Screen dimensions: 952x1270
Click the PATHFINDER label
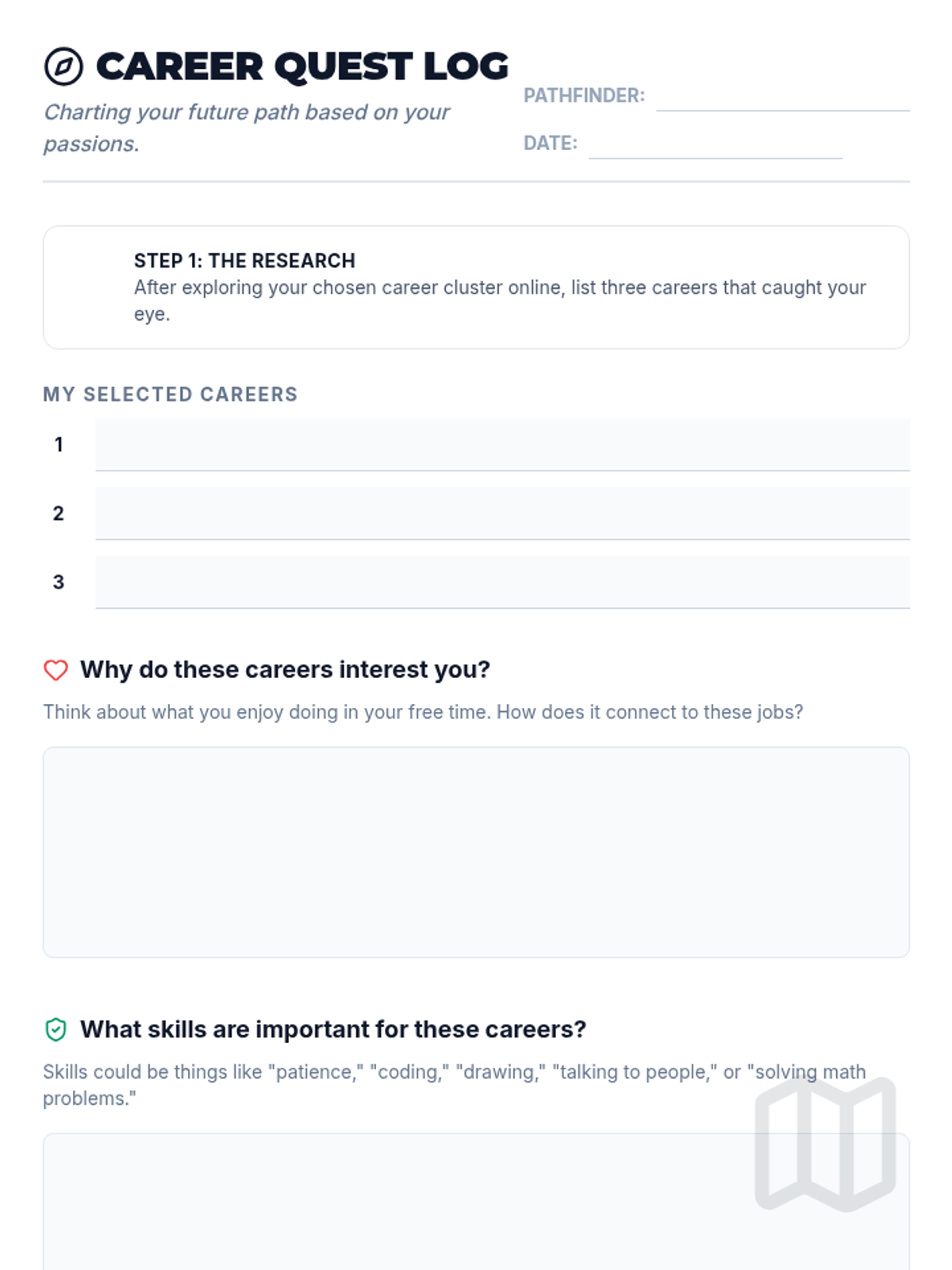[584, 96]
